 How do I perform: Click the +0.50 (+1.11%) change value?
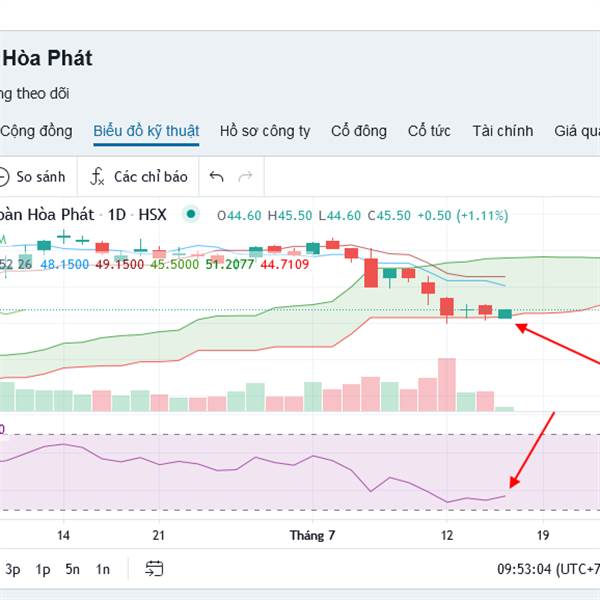(x=463, y=215)
